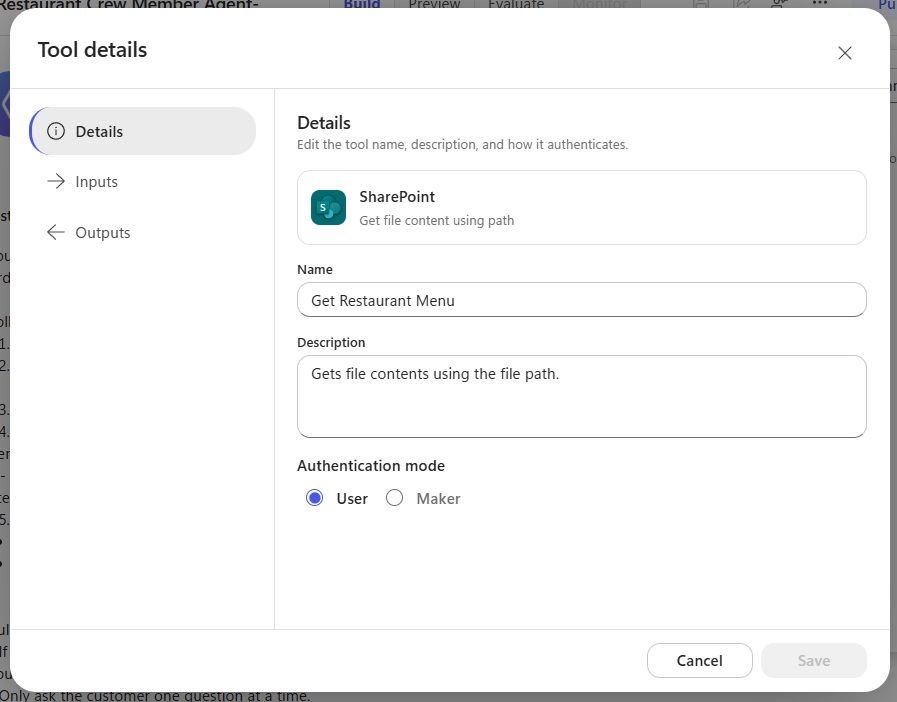Click the Details info circle icon
Viewport: 897px width, 702px height.
[x=55, y=131]
